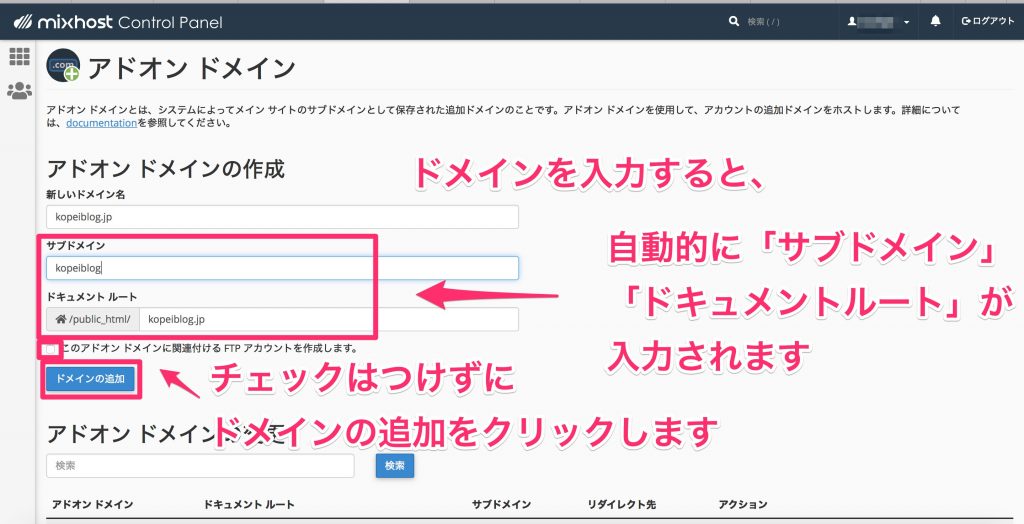Viewport: 1024px width, 524px height.
Task: Toggle the FTP account creation checkbox
Action: (x=50, y=348)
